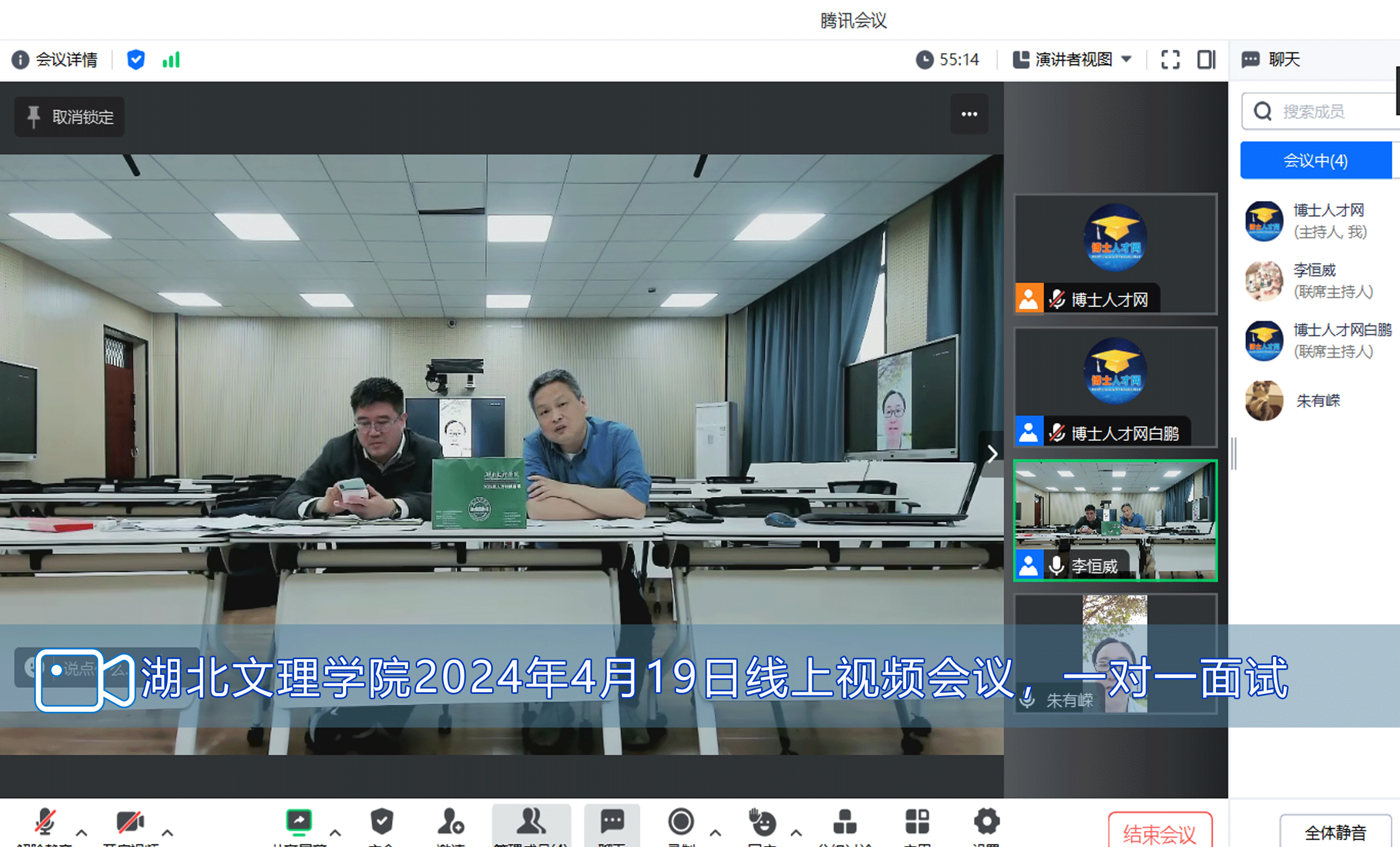
Task: Click the meeting timer showing 55:14
Action: point(947,59)
